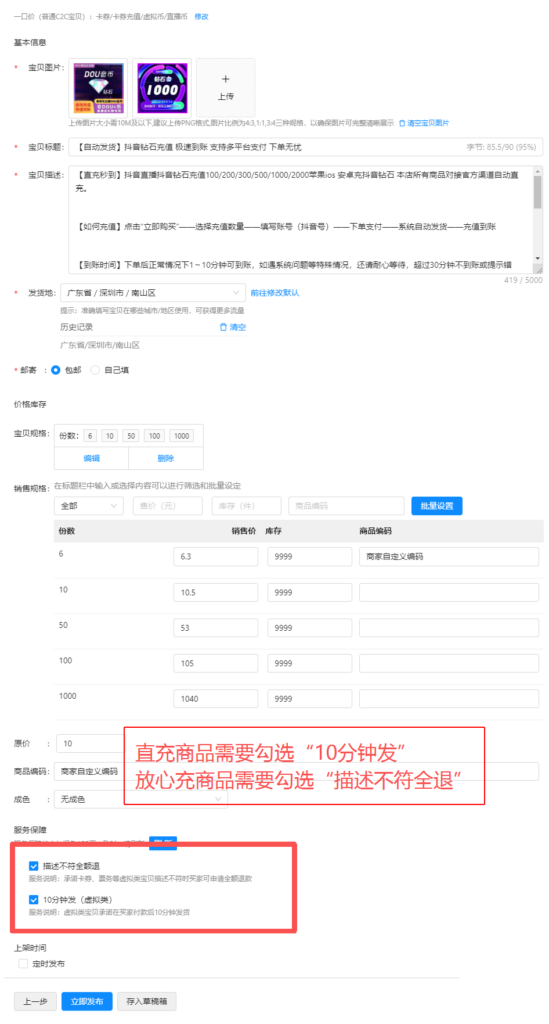The image size is (549, 1024).
Task: Open the first DOU币 product thumbnail
Action: (x=99, y=88)
